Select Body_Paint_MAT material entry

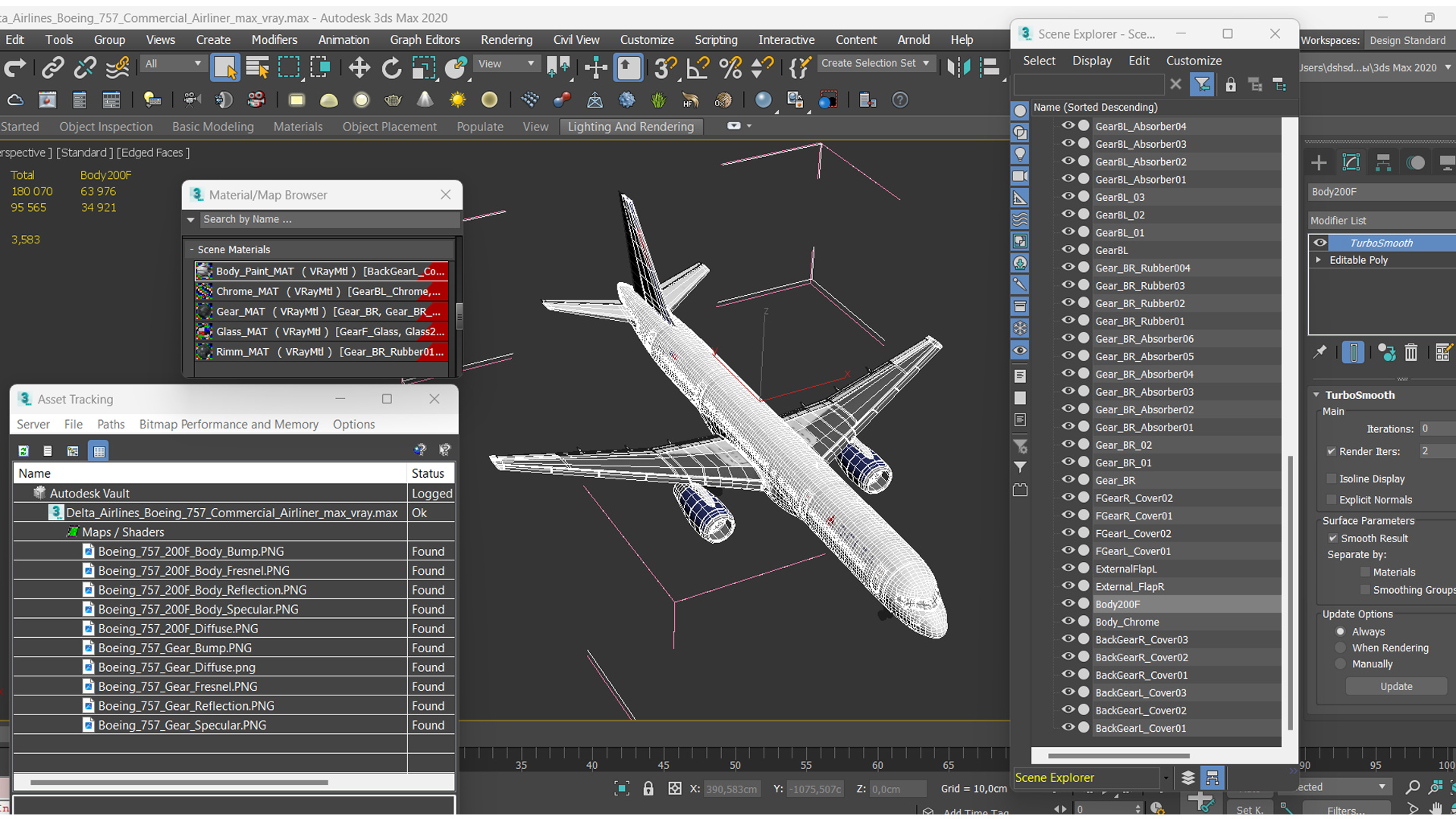point(322,271)
